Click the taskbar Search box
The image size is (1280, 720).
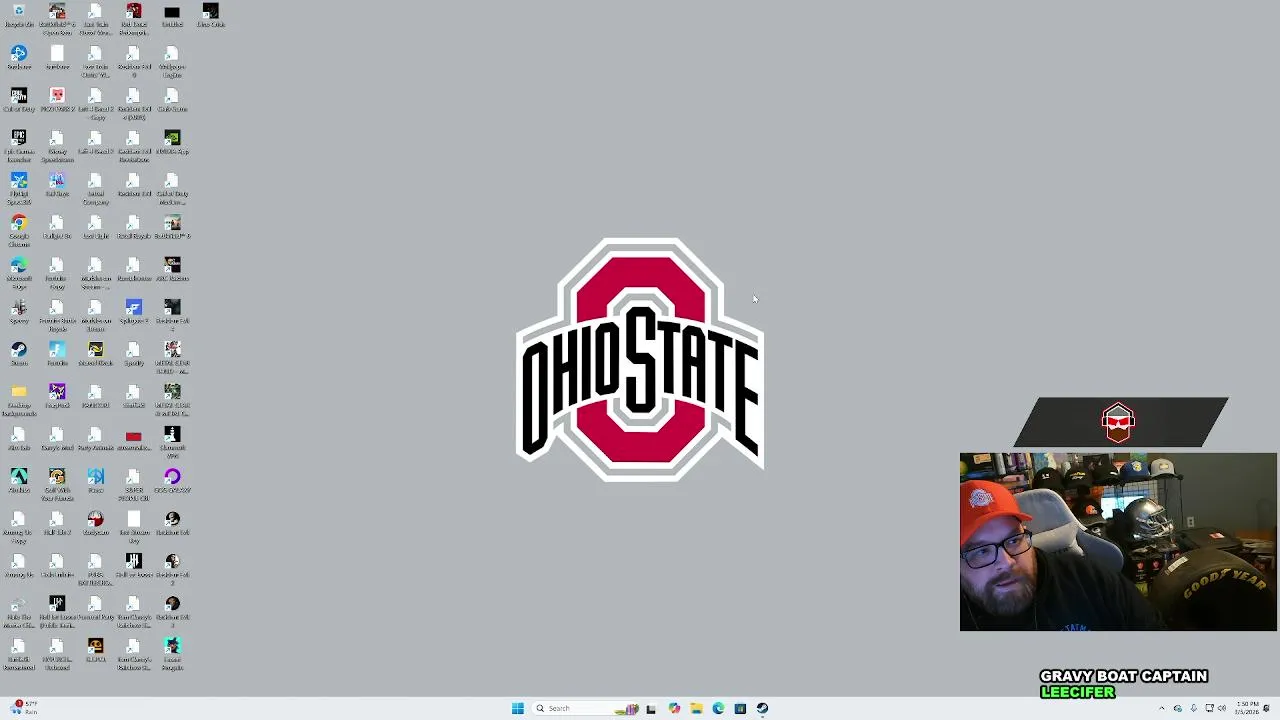585,708
